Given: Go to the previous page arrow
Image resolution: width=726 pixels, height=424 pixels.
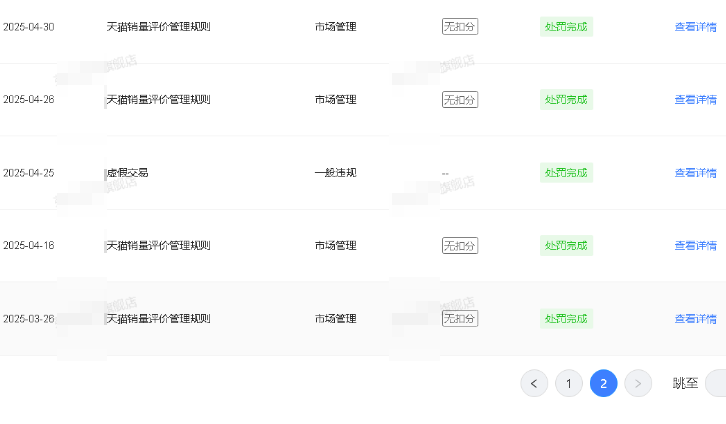Looking at the screenshot, I should click(534, 383).
